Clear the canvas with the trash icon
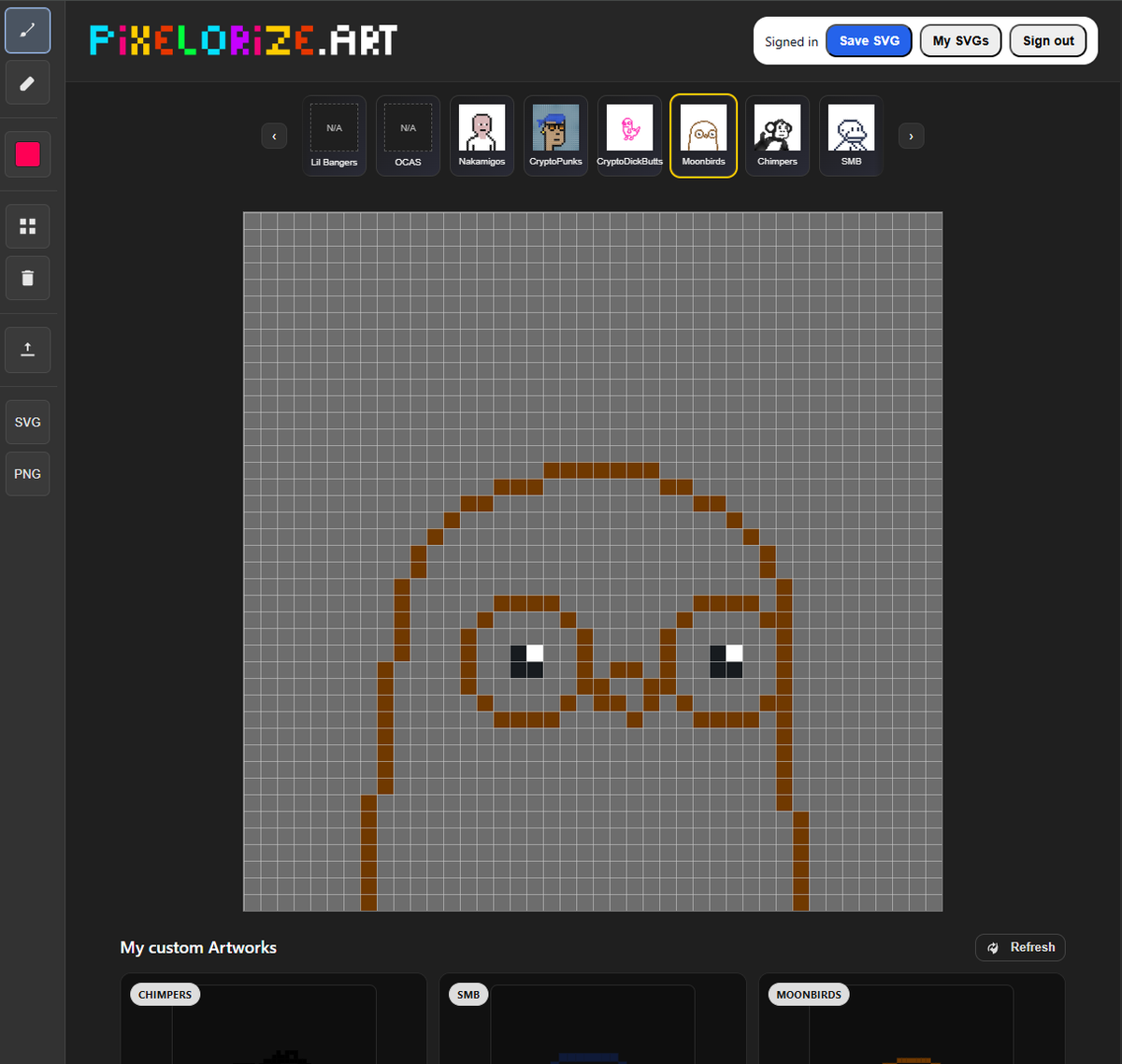This screenshot has width=1122, height=1064. point(28,278)
